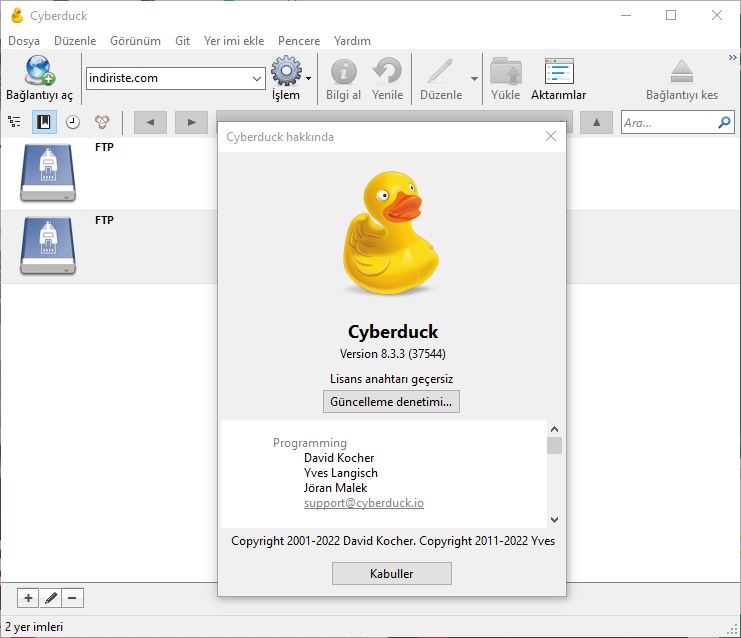
Task: Open the Yer imi ekle menu
Action: [x=234, y=41]
